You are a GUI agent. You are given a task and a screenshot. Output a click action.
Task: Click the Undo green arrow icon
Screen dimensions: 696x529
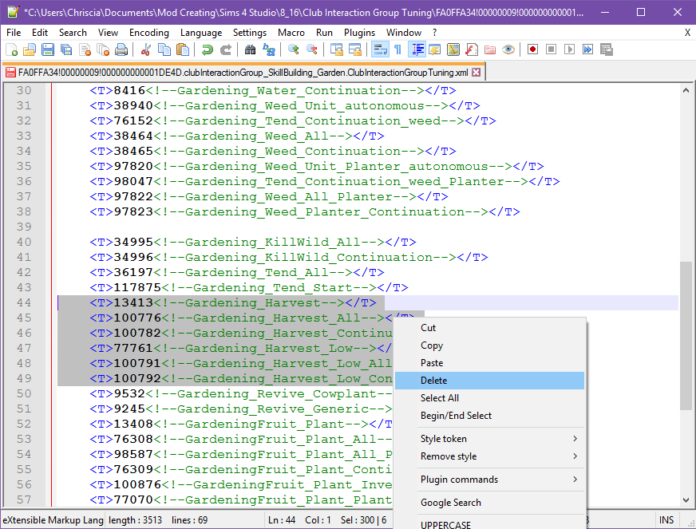click(x=207, y=49)
